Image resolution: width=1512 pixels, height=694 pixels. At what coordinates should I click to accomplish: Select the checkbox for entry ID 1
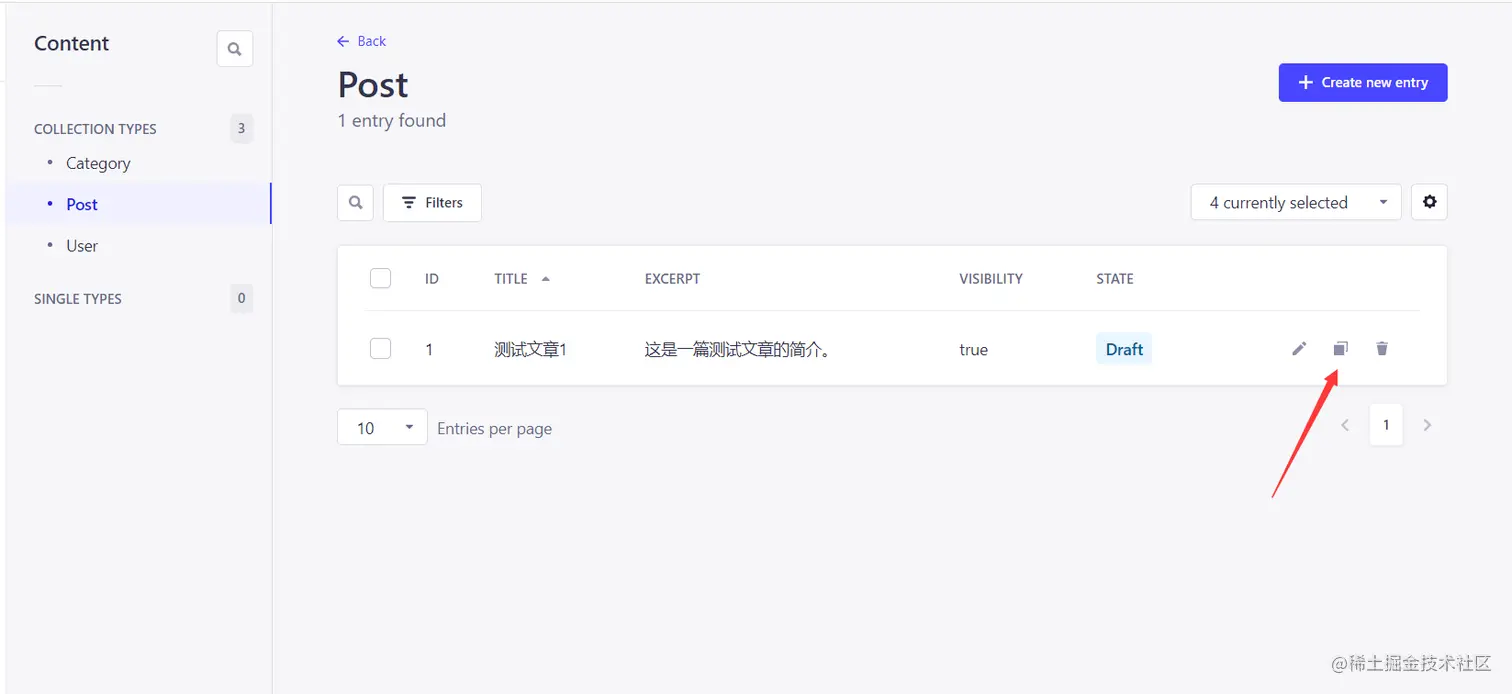click(x=380, y=348)
